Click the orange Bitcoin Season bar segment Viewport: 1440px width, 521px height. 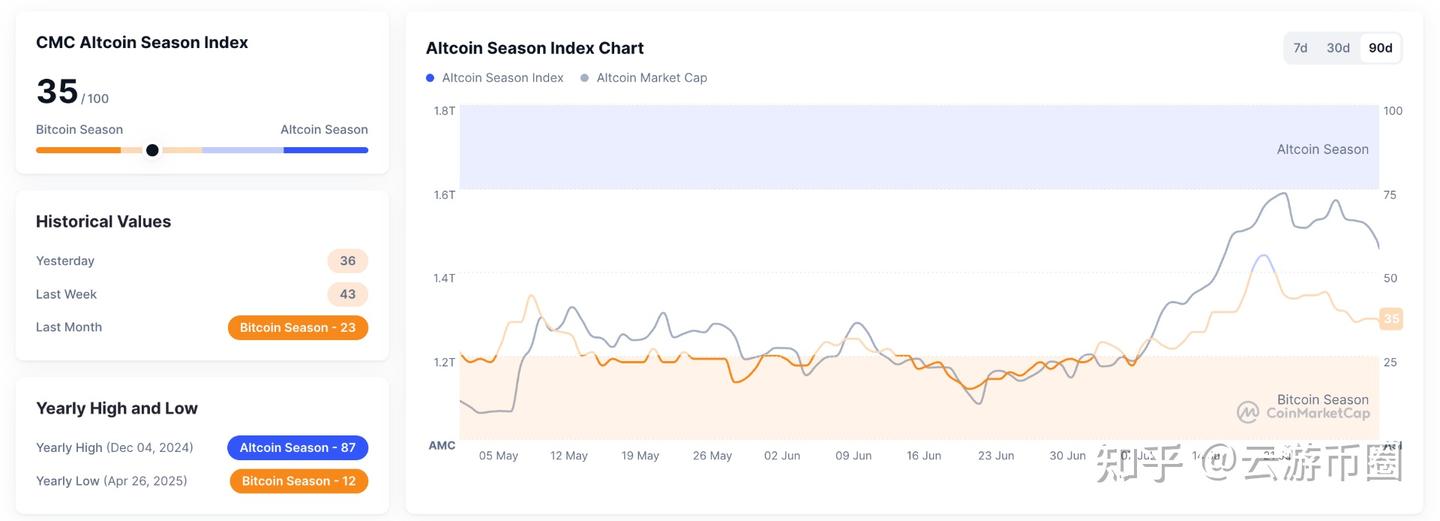pos(78,150)
